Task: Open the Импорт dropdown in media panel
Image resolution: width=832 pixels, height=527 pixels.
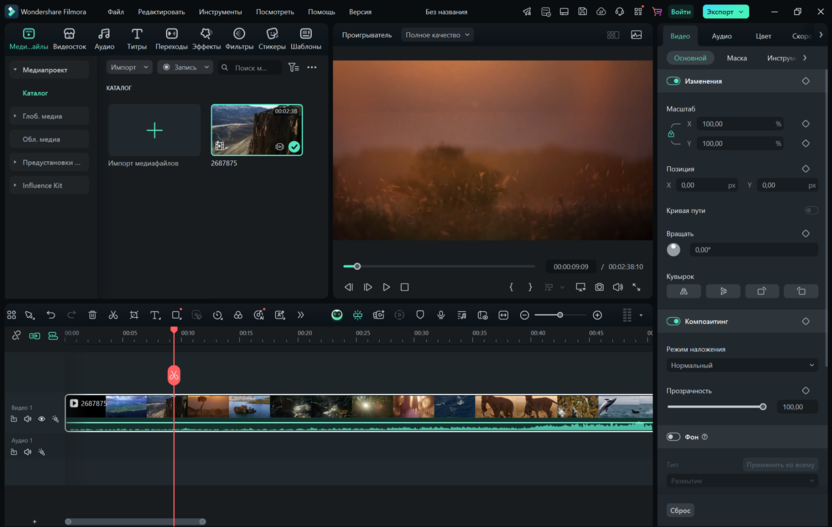Action: pyautogui.click(x=129, y=67)
